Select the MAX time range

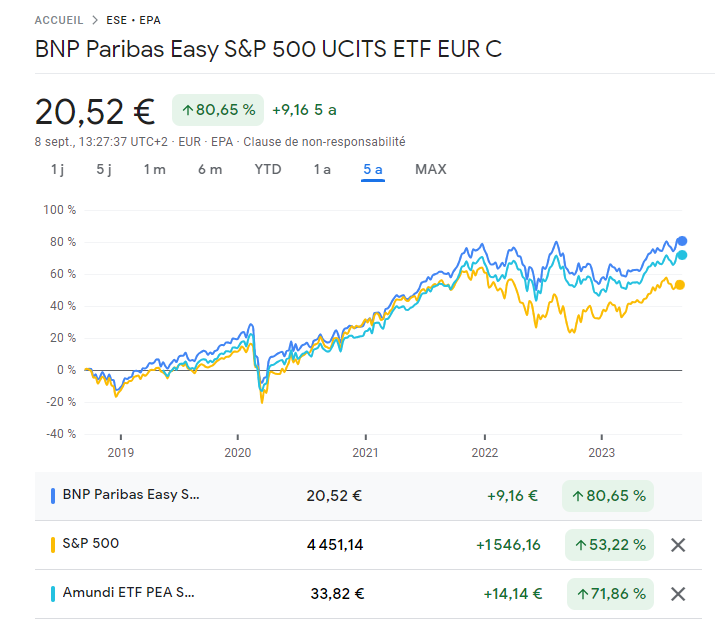(431, 169)
